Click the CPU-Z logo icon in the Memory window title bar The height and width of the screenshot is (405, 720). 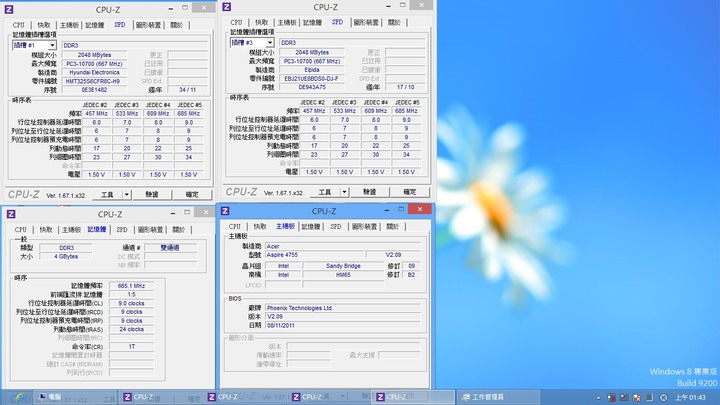coord(11,214)
